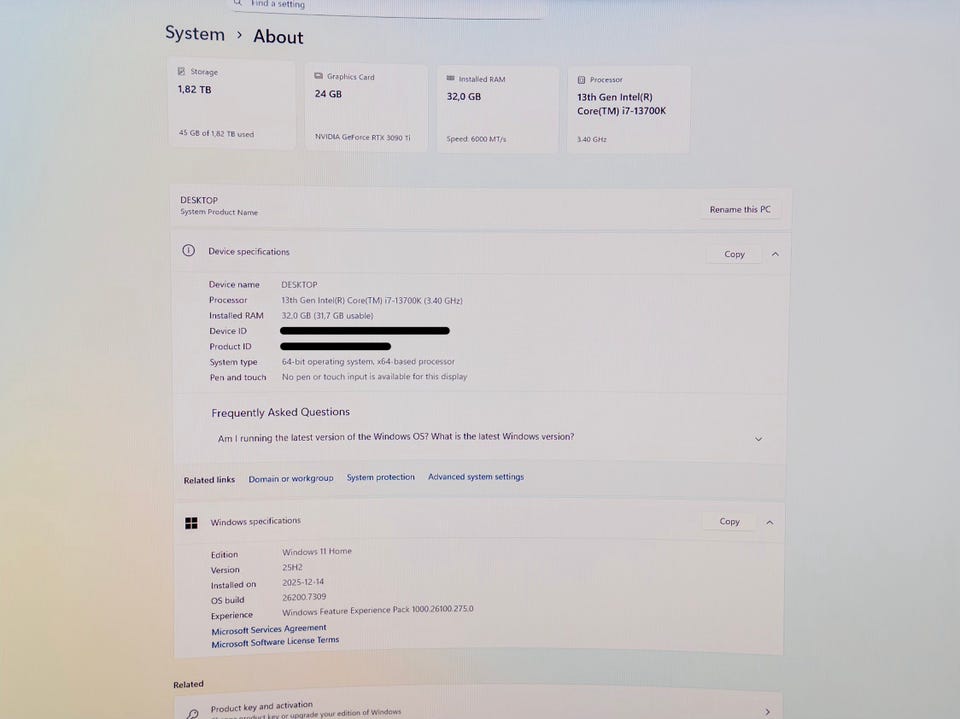
Task: Click the Installed RAM card icon
Action: coord(451,78)
